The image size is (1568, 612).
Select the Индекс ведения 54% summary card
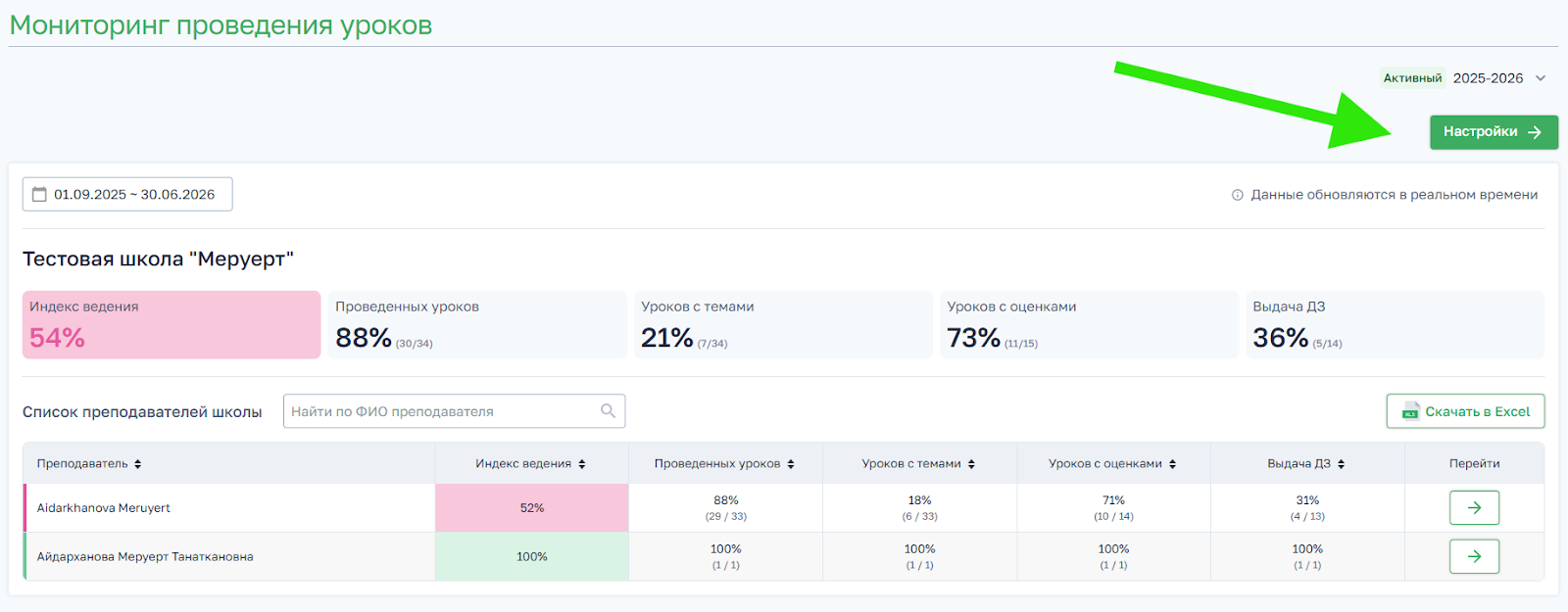pos(171,324)
